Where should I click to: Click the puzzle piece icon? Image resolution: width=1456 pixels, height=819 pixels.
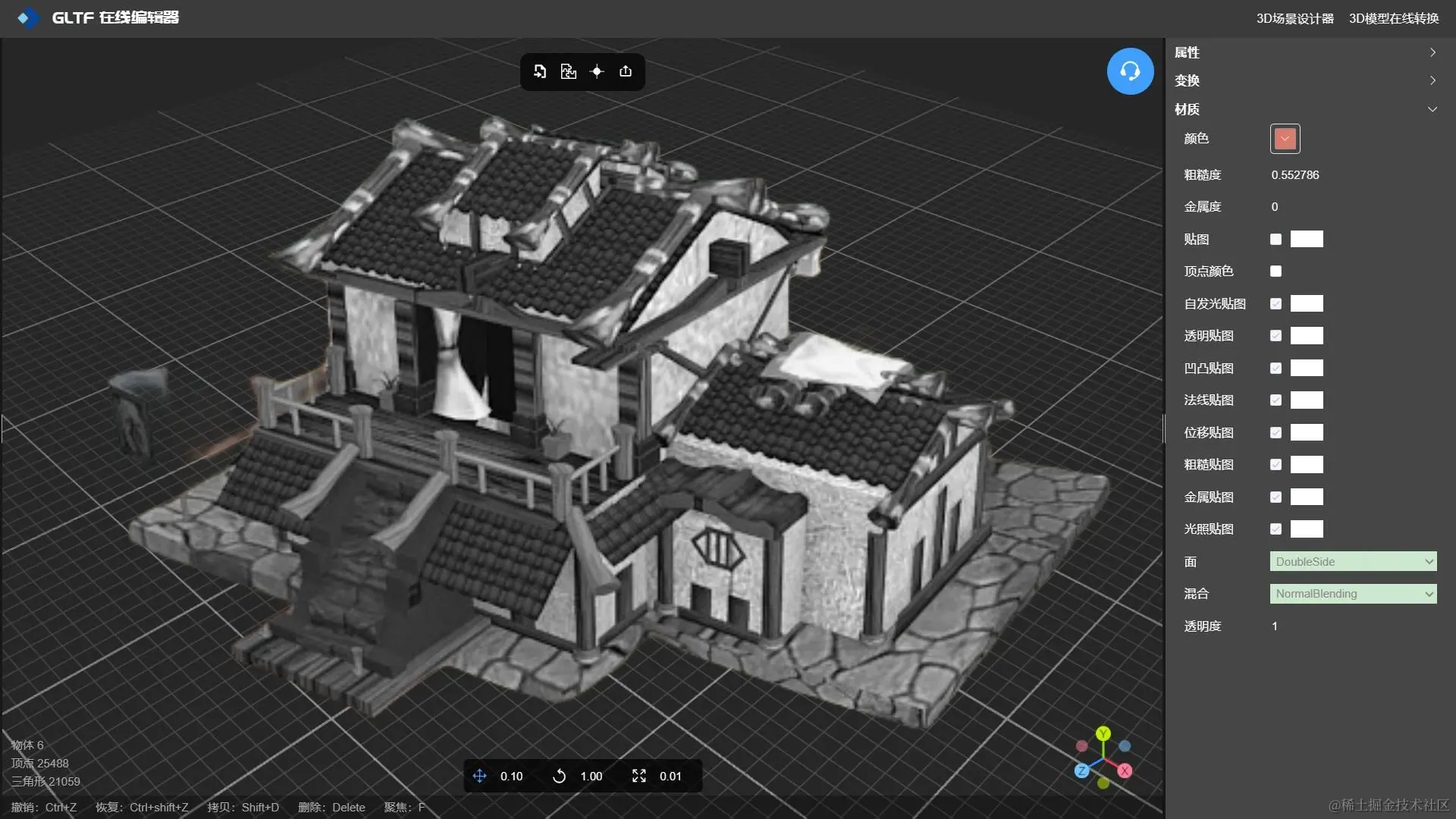pyautogui.click(x=568, y=71)
